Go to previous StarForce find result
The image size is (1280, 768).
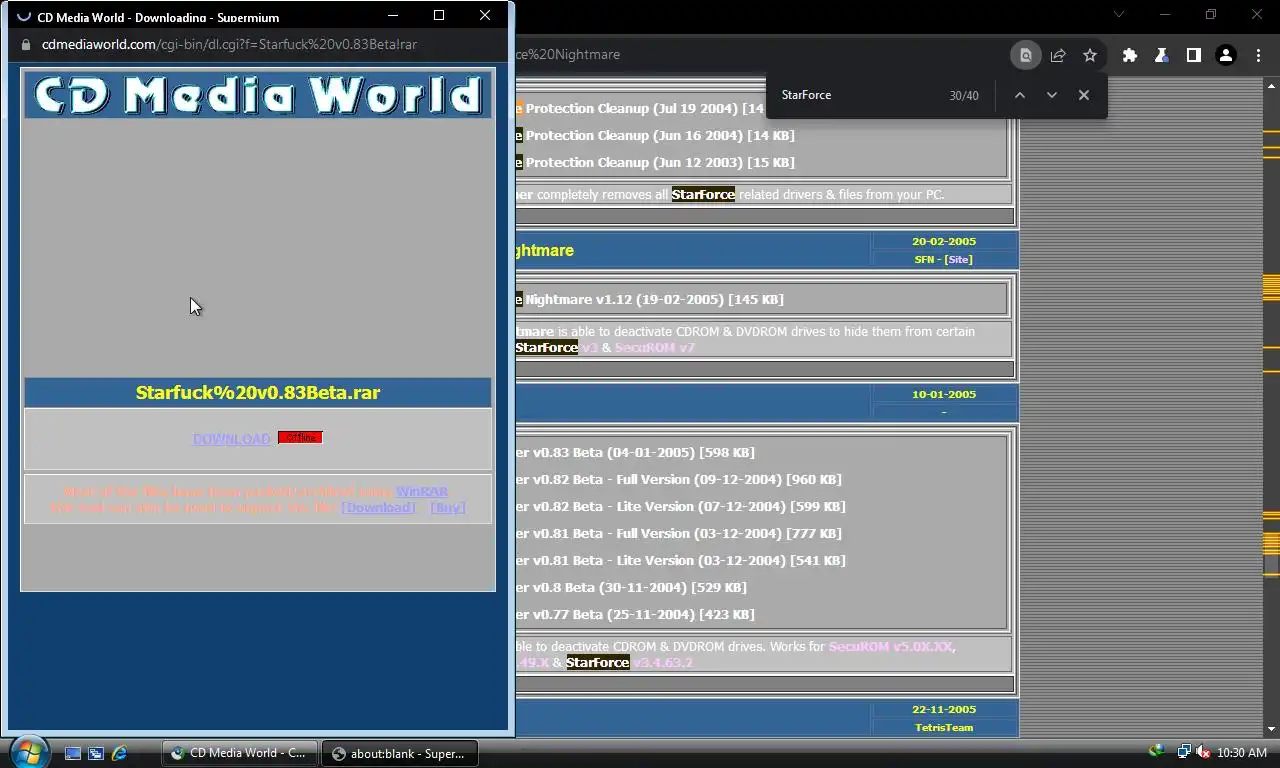pyautogui.click(x=1019, y=95)
